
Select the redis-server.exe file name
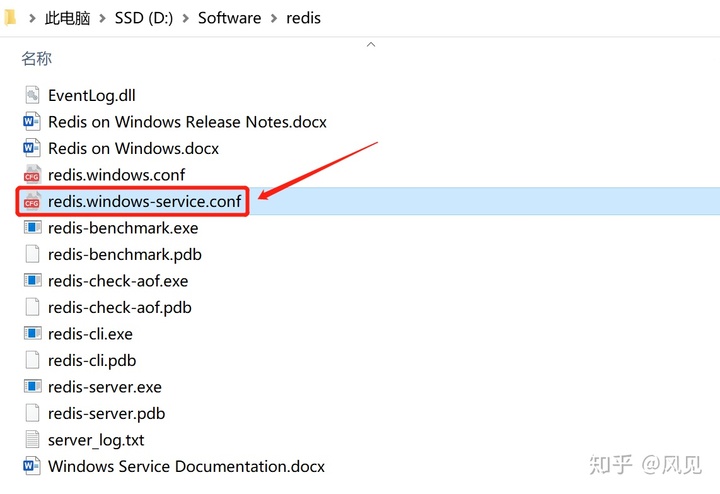click(105, 387)
